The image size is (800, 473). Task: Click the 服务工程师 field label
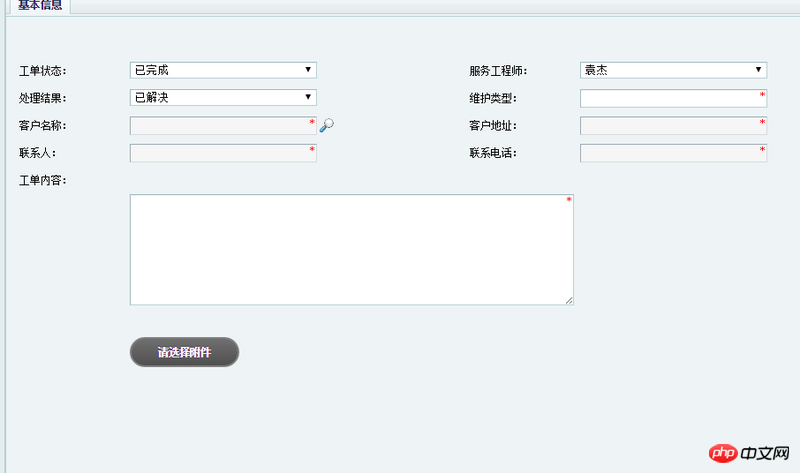click(x=498, y=71)
